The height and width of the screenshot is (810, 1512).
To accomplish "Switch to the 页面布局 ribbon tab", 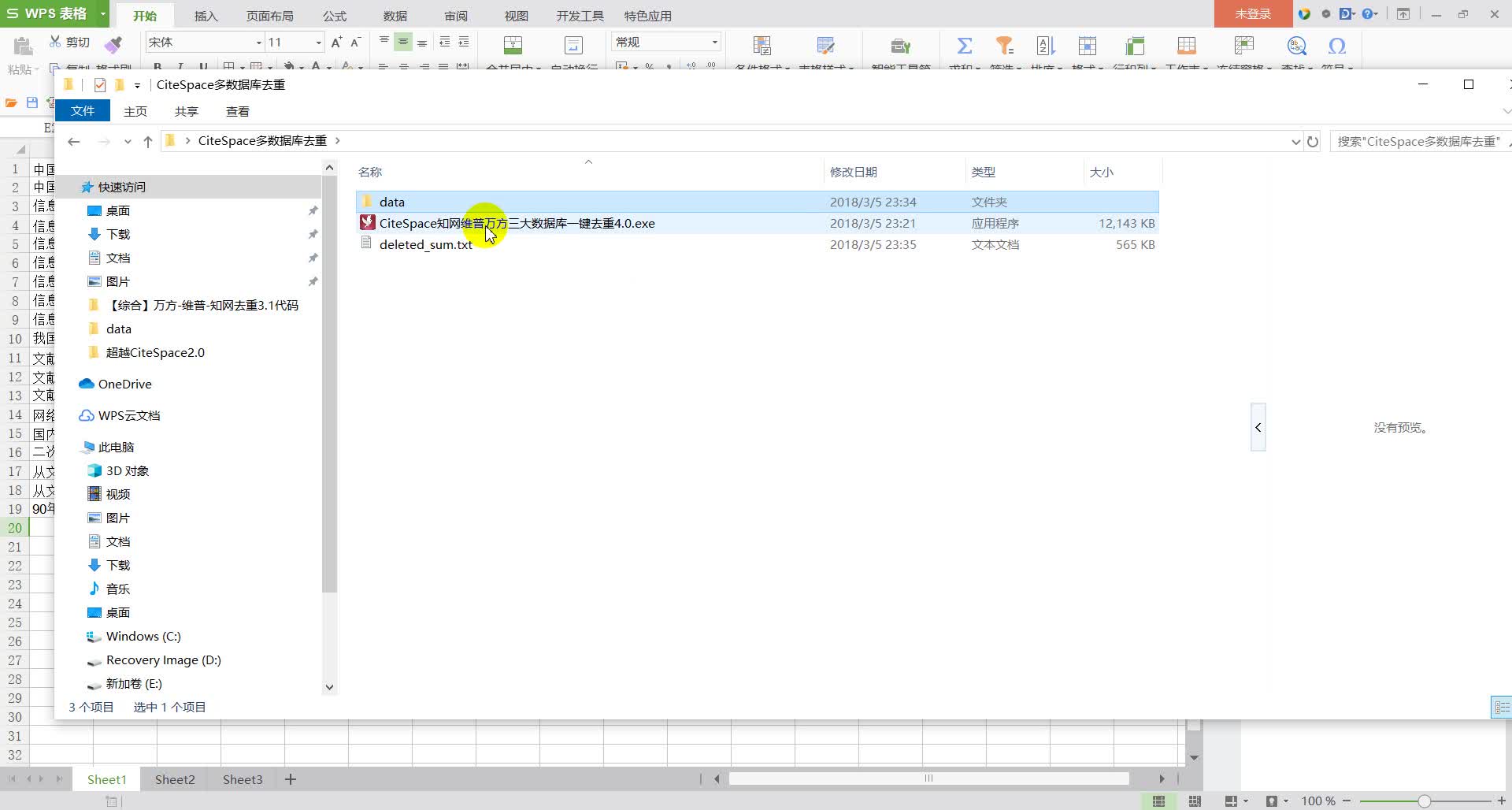I will [x=269, y=16].
